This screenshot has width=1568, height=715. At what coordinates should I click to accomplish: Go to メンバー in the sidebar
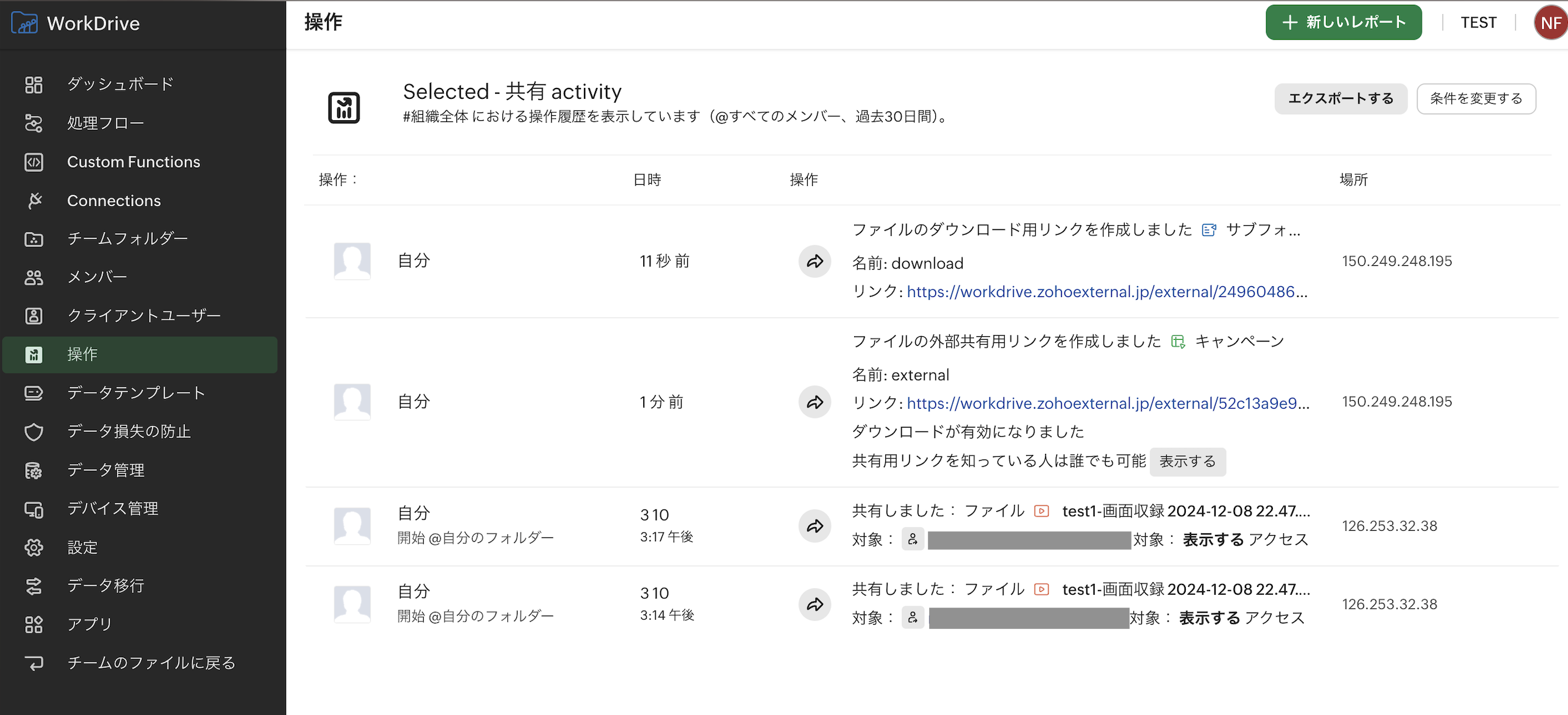click(x=97, y=278)
